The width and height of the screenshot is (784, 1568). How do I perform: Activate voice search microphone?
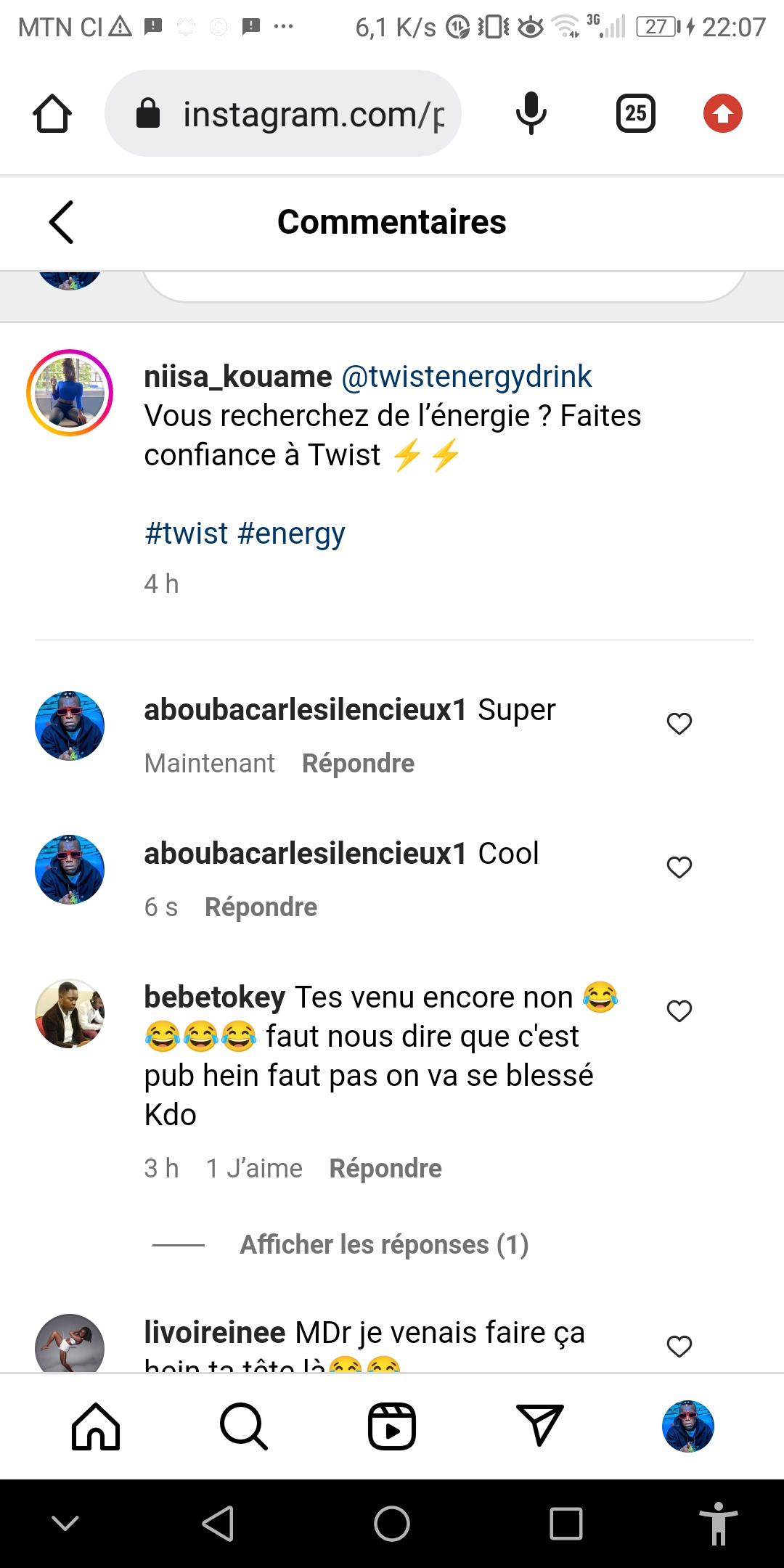[x=531, y=114]
